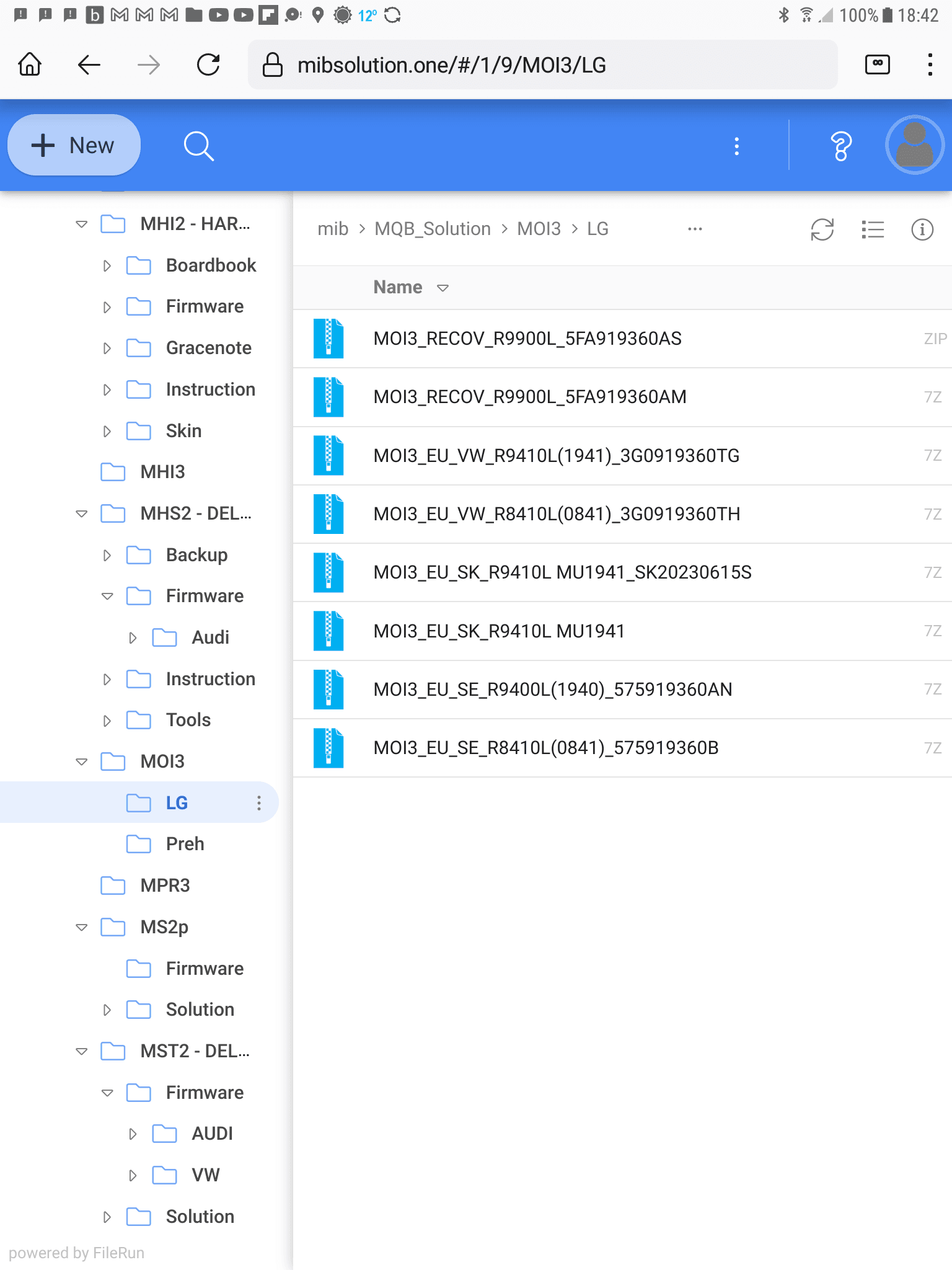
Task: Open the help question mark icon
Action: [840, 146]
